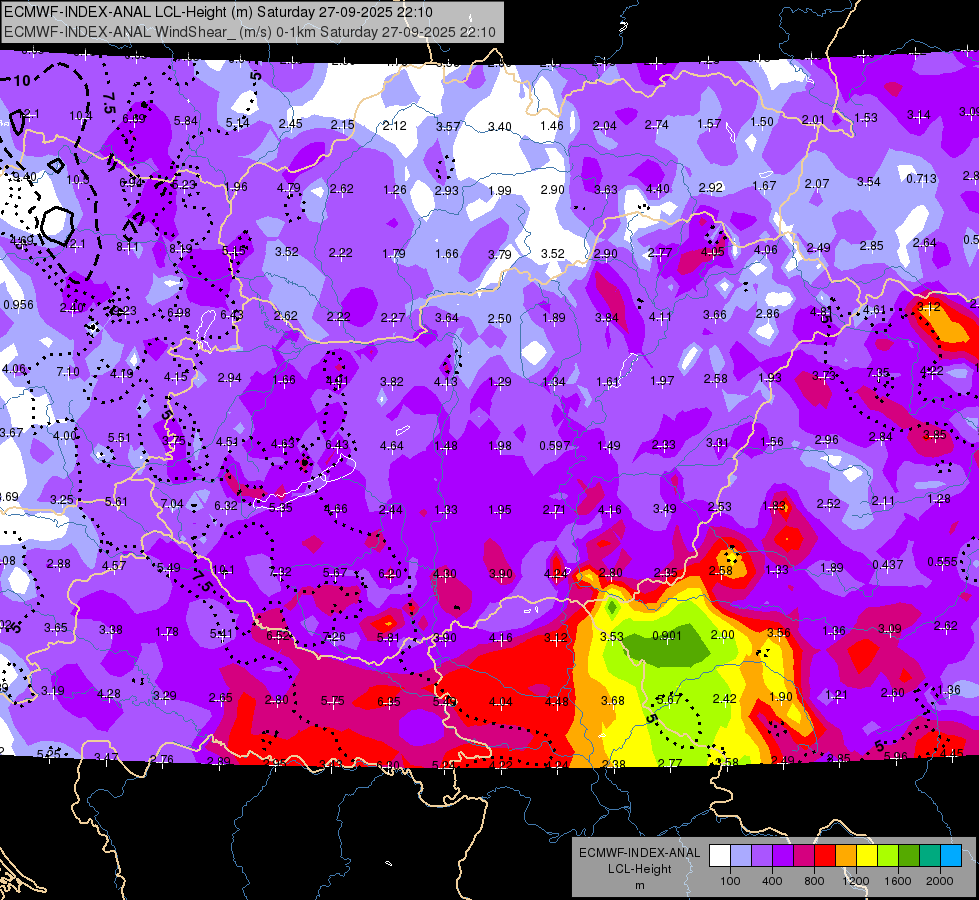Screen dimensions: 979x900
Task: Click the legend tick label 400
Action: [x=772, y=881]
